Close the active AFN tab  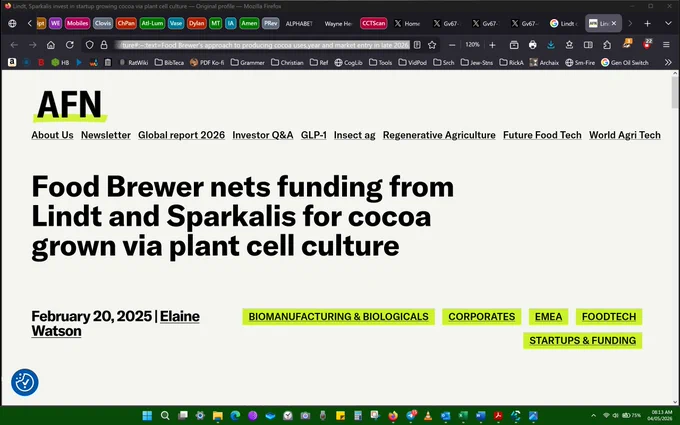pos(614,23)
